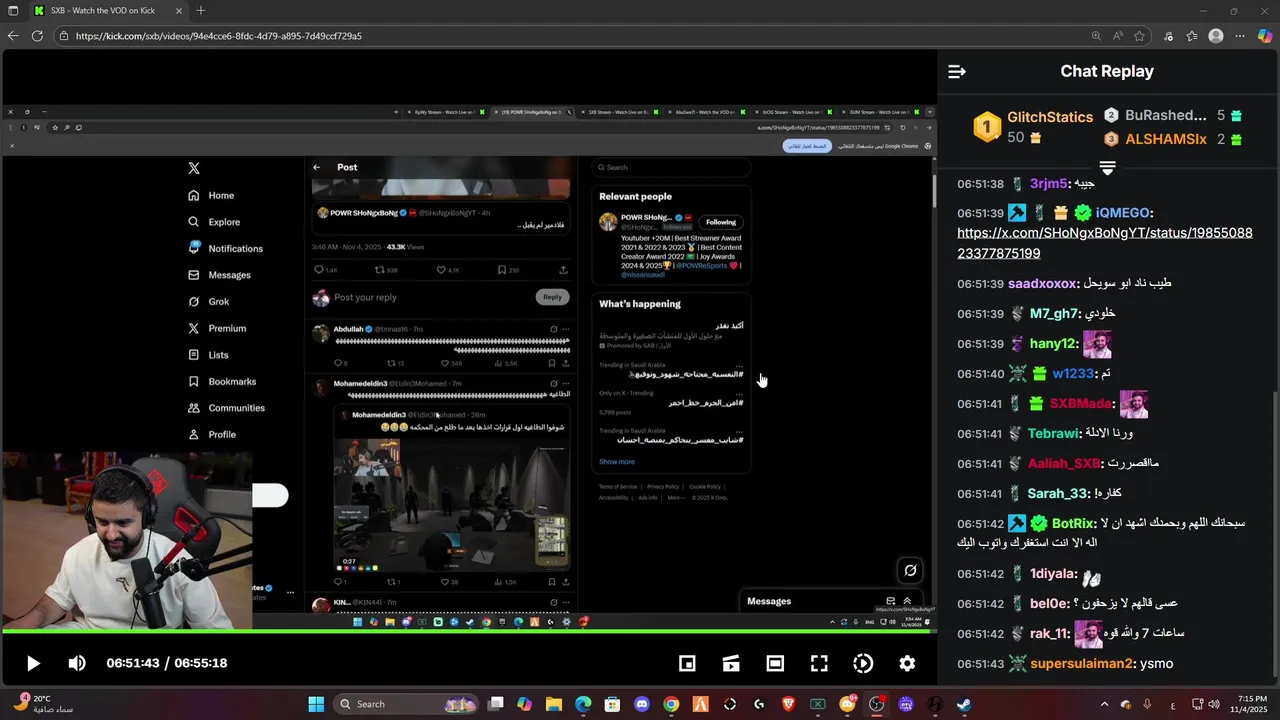Screen dimensions: 1280x720
Task: Click username SXBMada in chat
Action: [x=1081, y=404]
